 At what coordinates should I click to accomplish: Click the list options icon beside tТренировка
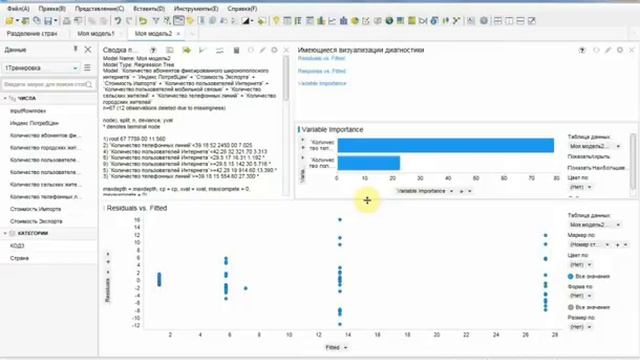pyautogui.click(x=87, y=68)
